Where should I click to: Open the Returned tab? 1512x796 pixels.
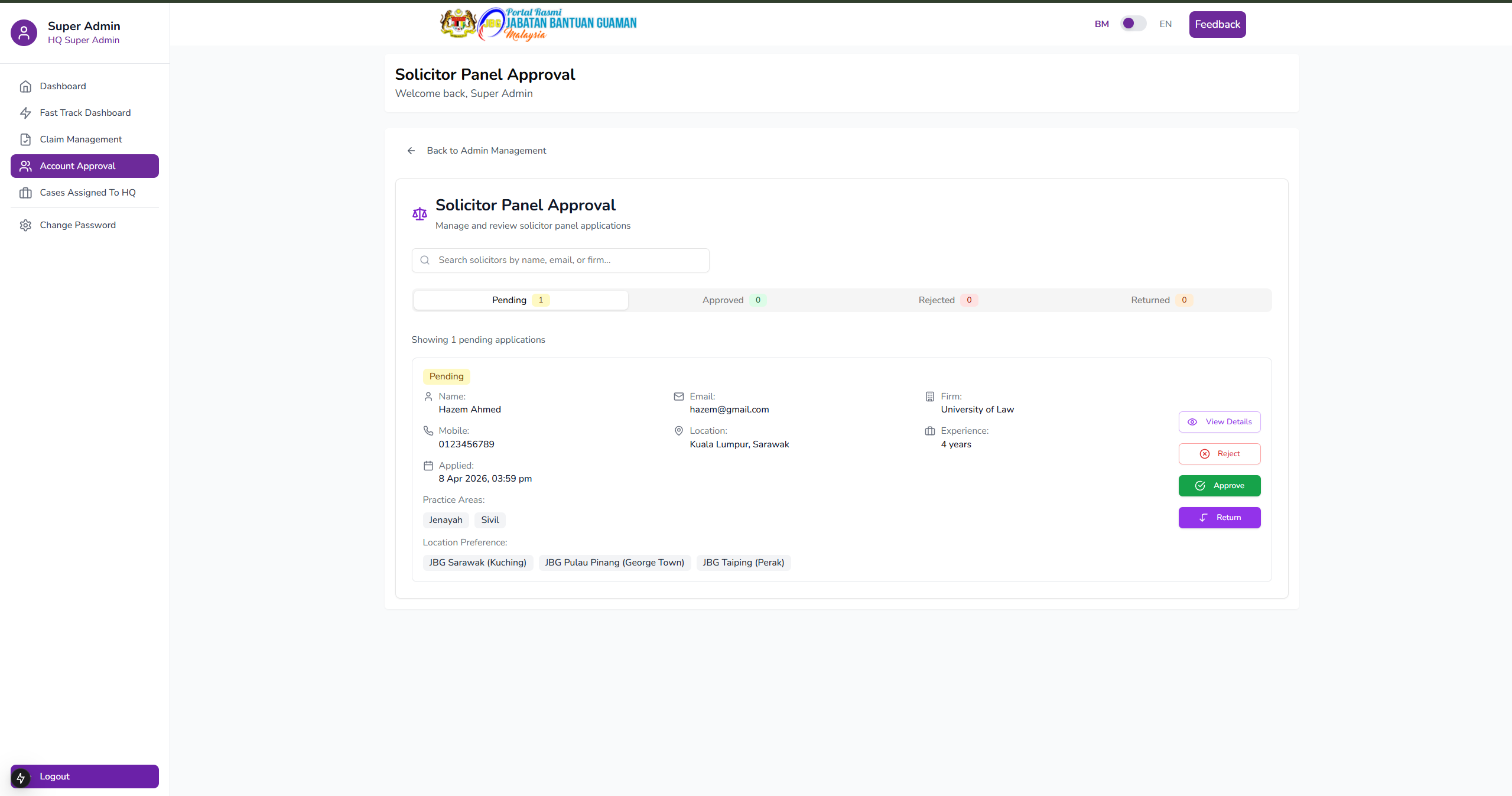point(1160,300)
